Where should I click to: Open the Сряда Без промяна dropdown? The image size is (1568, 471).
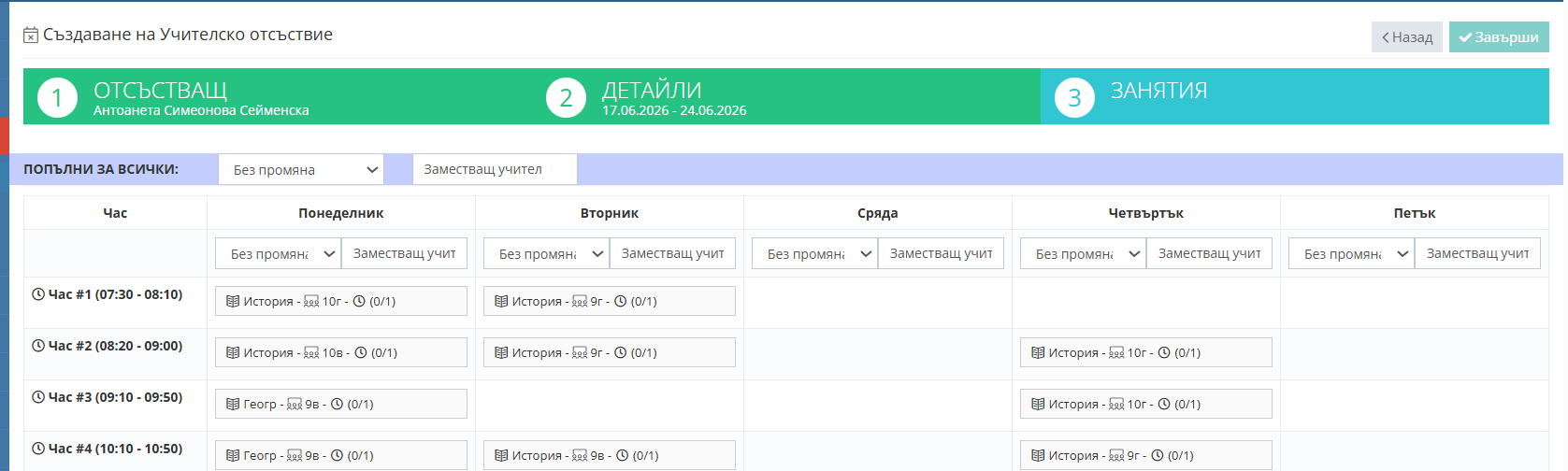[815, 253]
